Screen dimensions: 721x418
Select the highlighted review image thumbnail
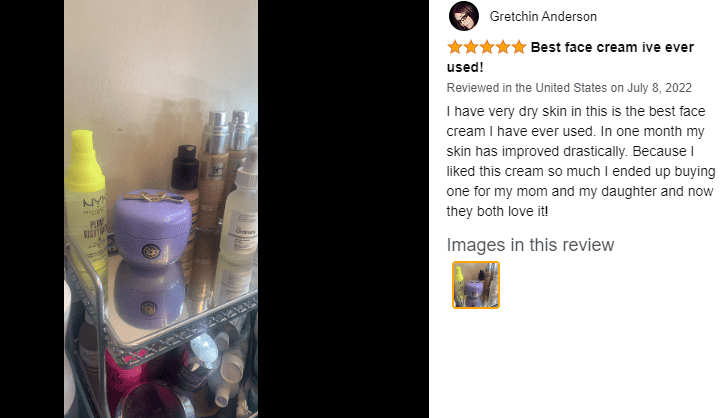tap(476, 285)
